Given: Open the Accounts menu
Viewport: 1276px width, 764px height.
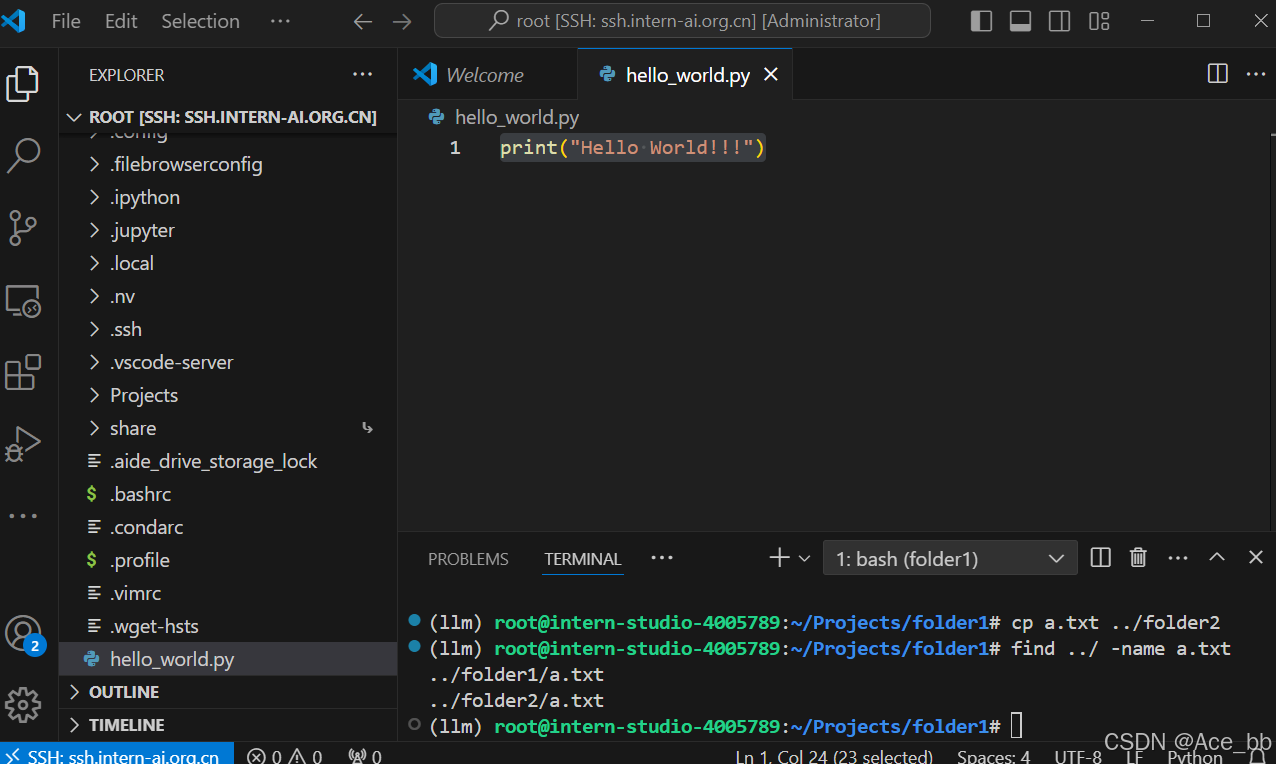Looking at the screenshot, I should [x=23, y=633].
